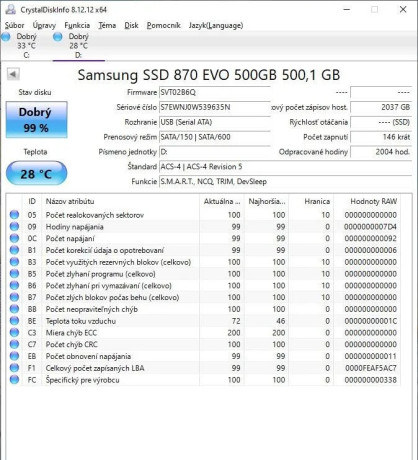Open the Téma menu
The height and width of the screenshot is (460, 418).
coord(107,25)
